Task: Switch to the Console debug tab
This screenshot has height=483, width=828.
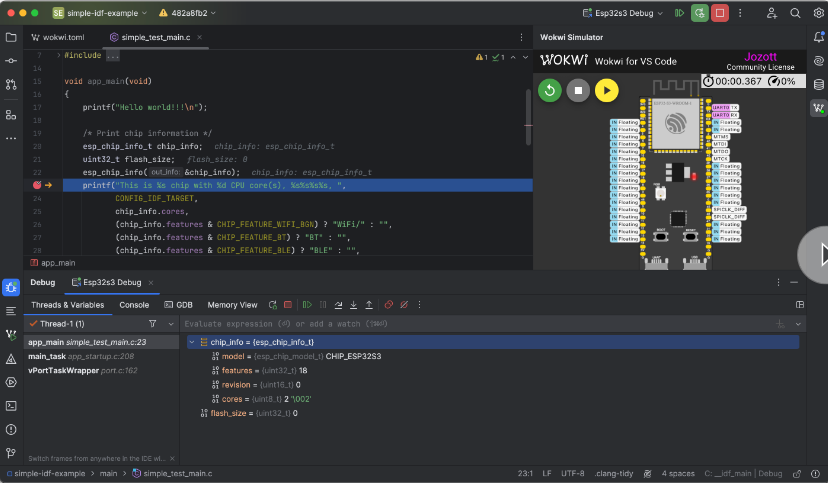Action: 134,305
